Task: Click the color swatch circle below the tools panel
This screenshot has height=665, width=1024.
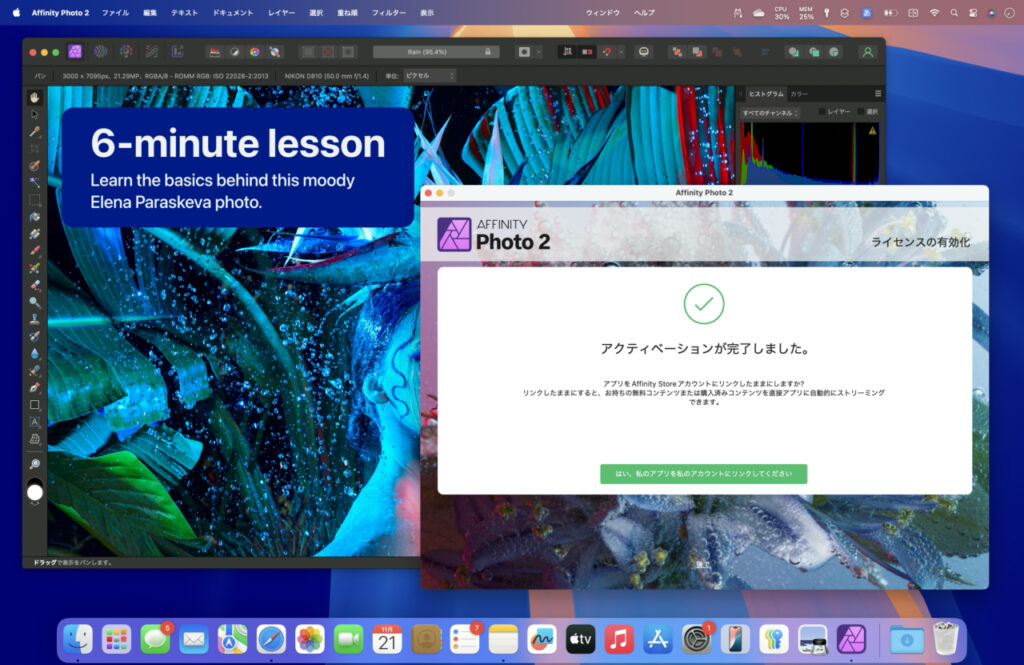Action: coord(35,492)
